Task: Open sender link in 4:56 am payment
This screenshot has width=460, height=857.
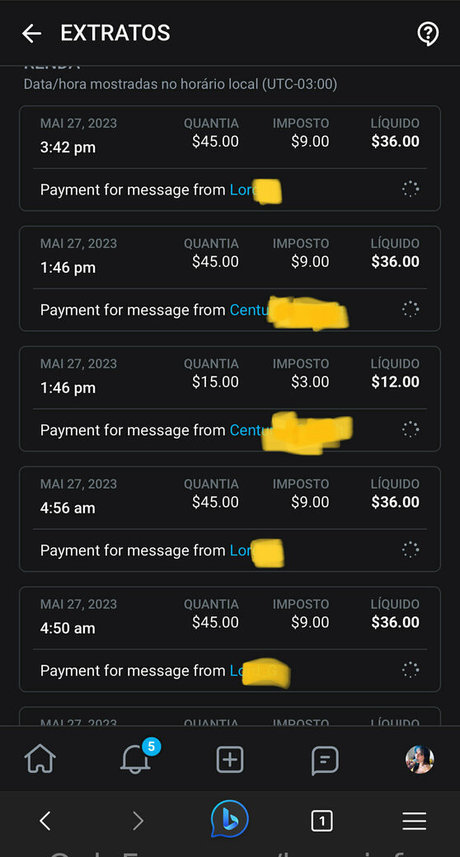Action: [256, 551]
